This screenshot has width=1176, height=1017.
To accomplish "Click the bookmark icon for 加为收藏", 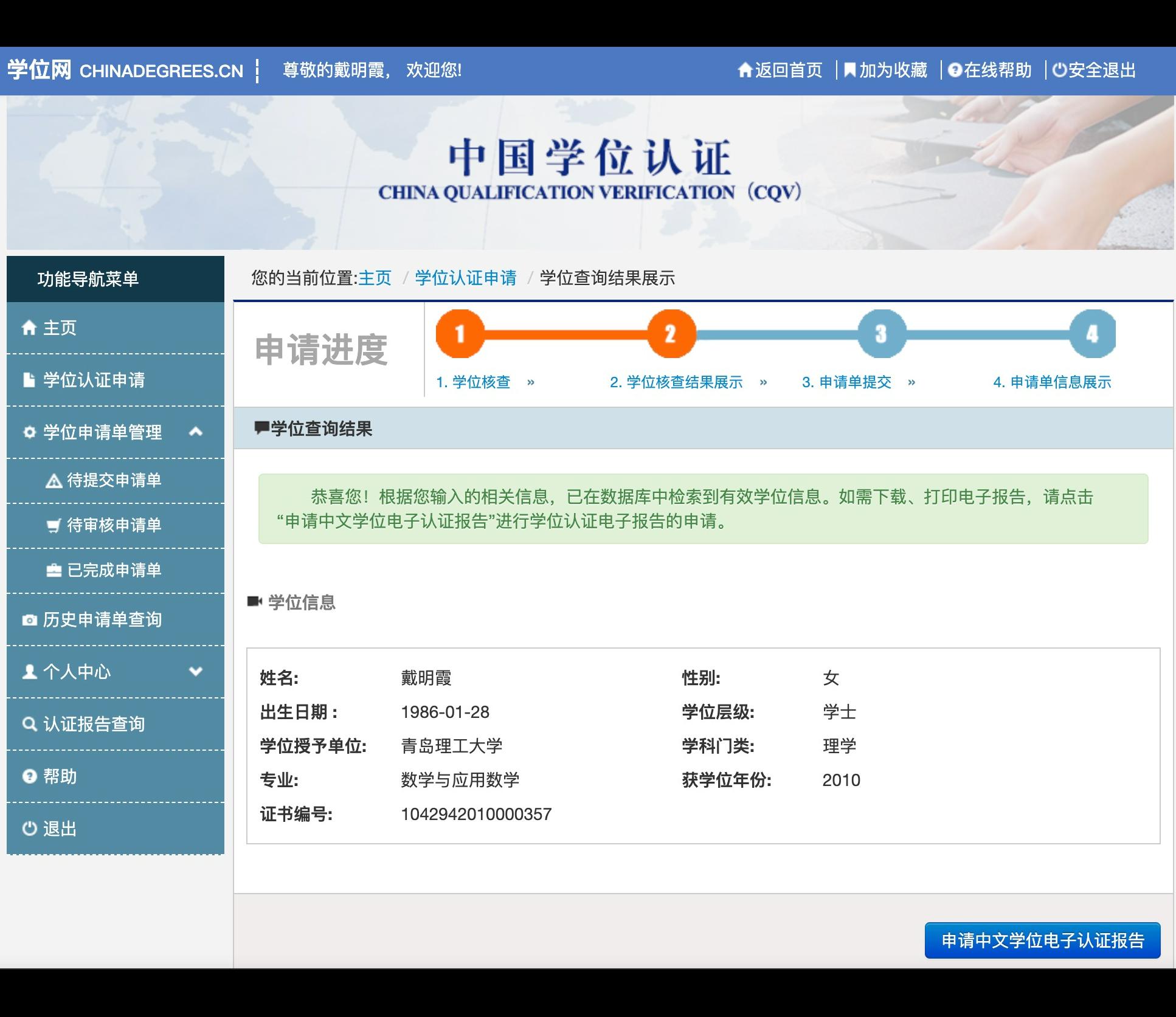I will pos(850,71).
